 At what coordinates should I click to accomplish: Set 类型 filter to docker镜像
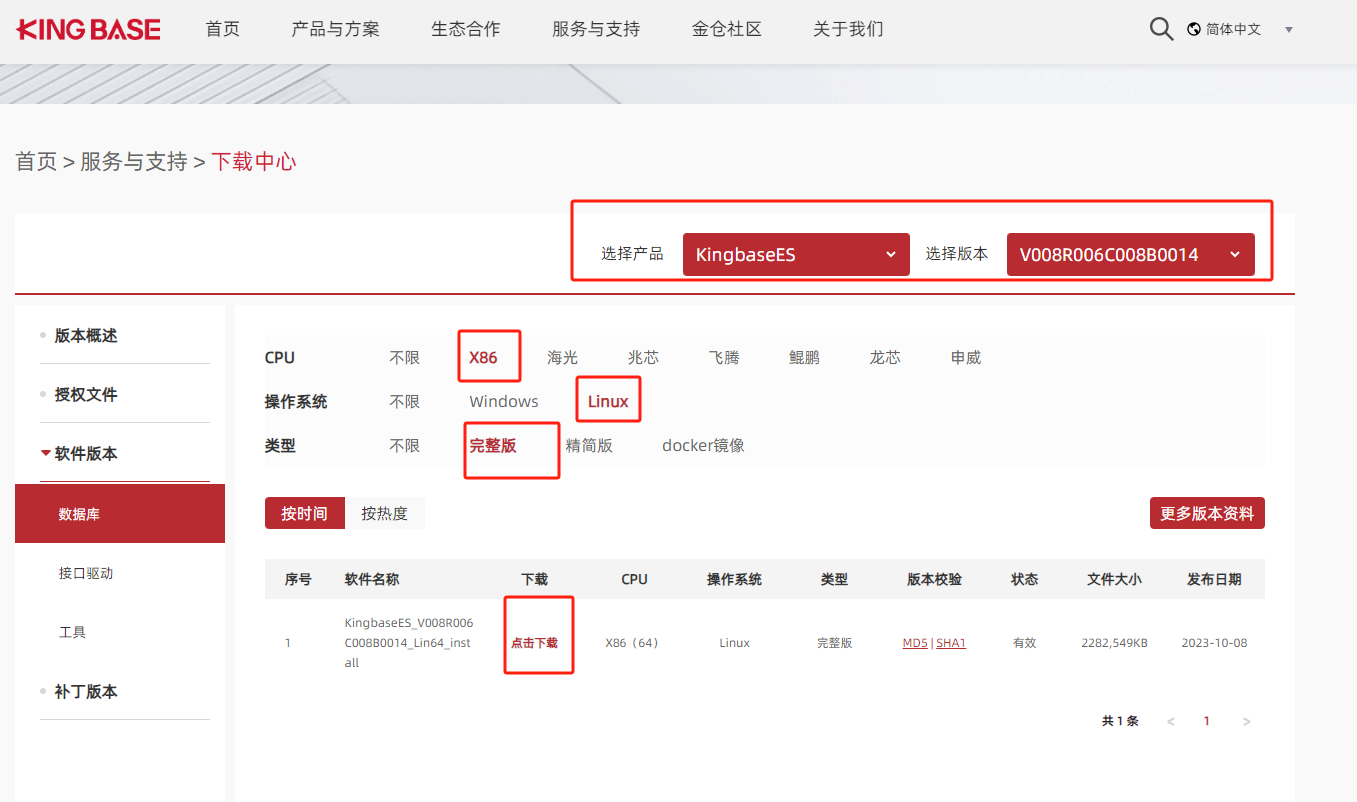coord(703,446)
